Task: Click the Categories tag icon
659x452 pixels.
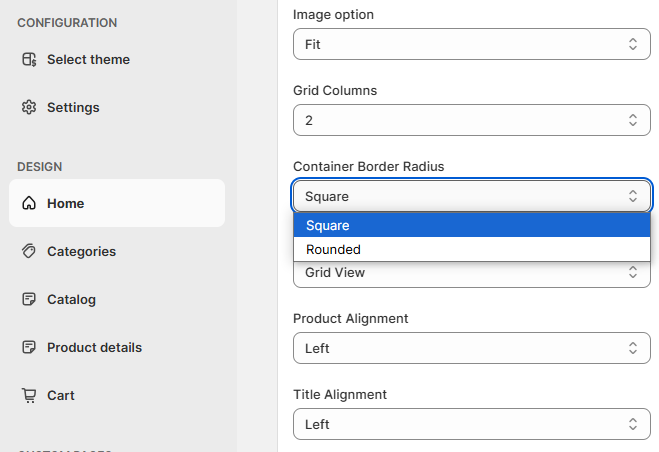Action: pyautogui.click(x=29, y=251)
